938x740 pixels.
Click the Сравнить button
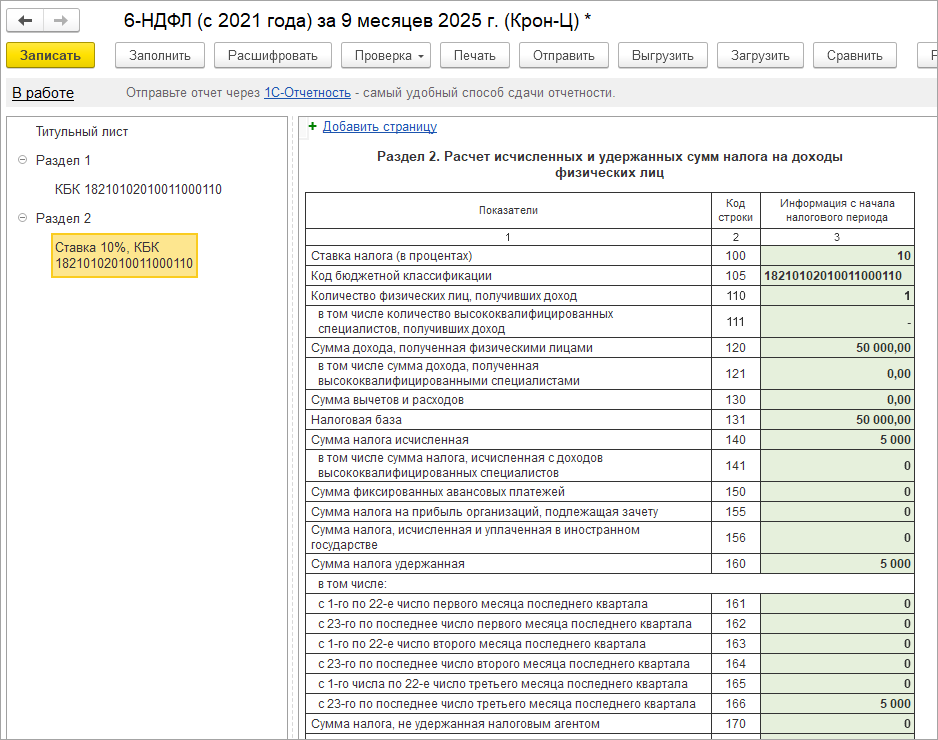coord(854,55)
